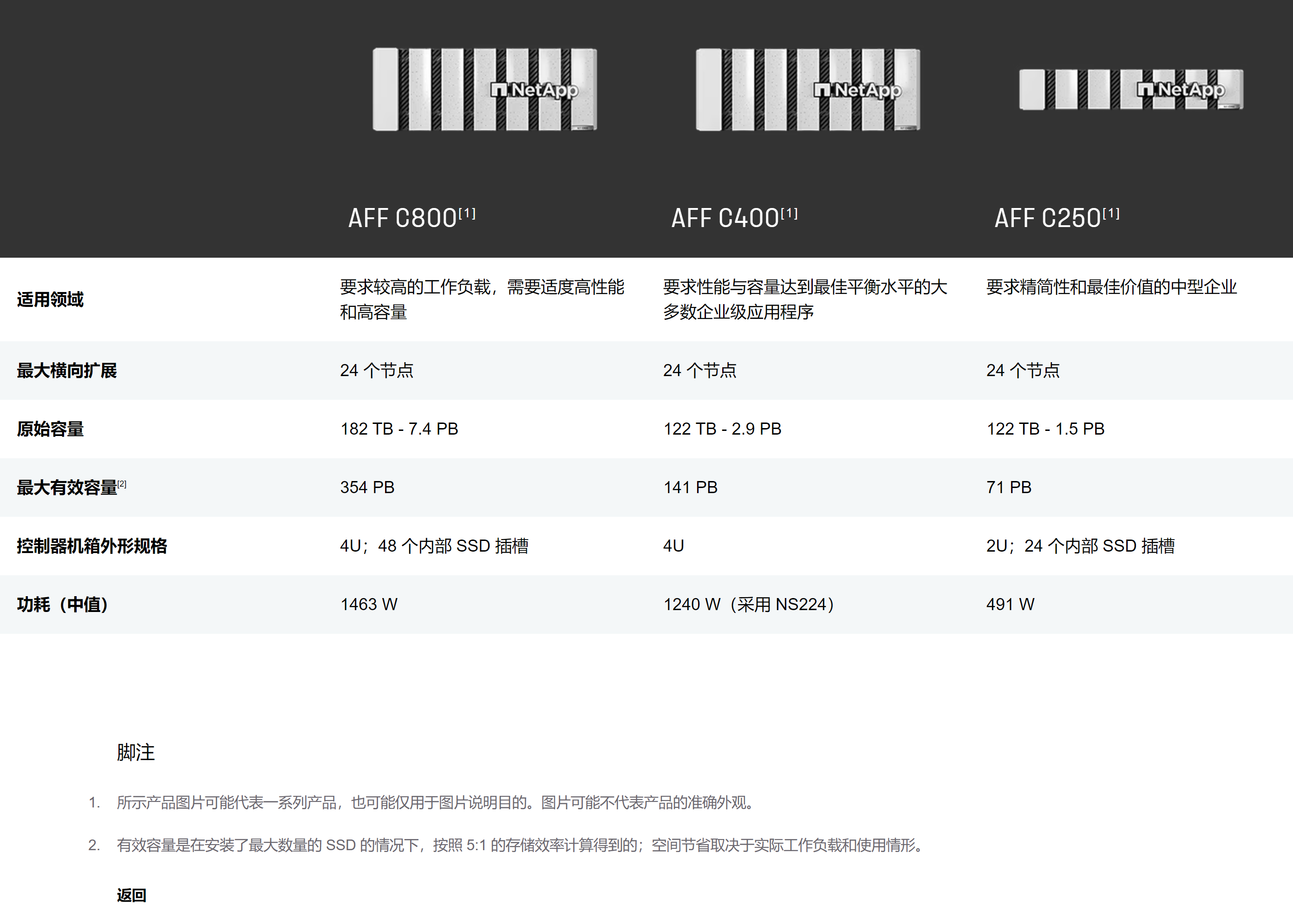This screenshot has height=924, width=1293.
Task: Click footnote 2 text about 有效容量
Action: (521, 845)
